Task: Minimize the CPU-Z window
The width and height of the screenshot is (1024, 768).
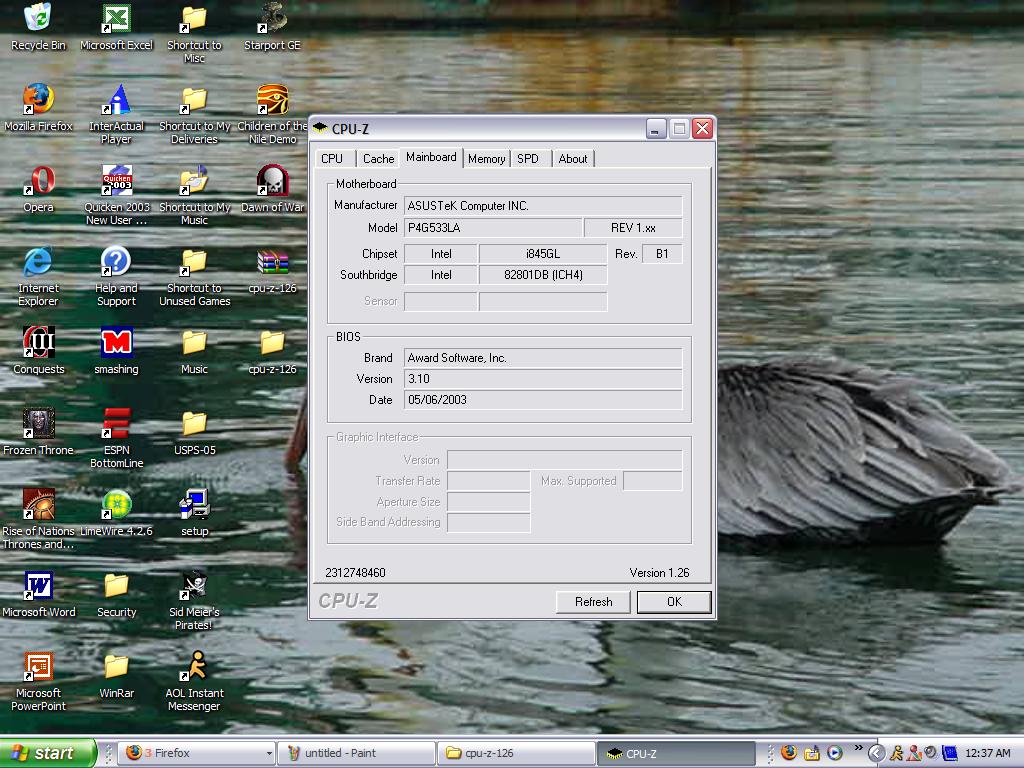Action: click(x=656, y=129)
